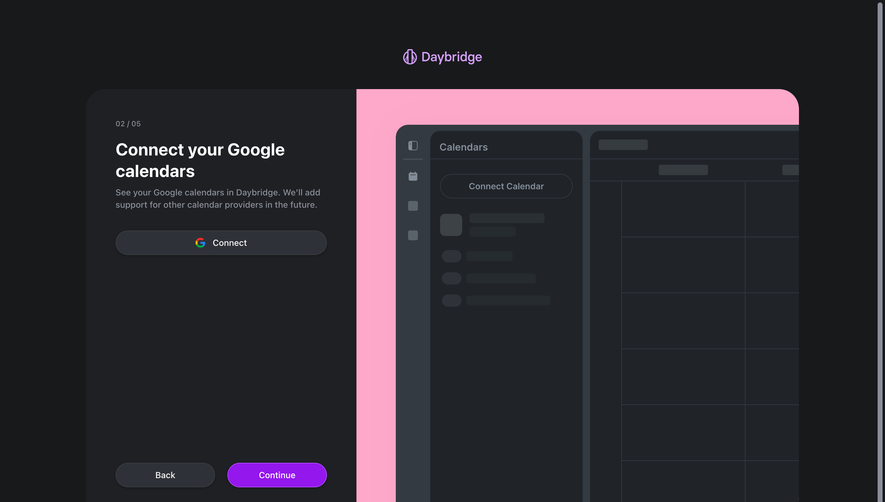Click the calendar icon in preview sidebar

coord(413,176)
